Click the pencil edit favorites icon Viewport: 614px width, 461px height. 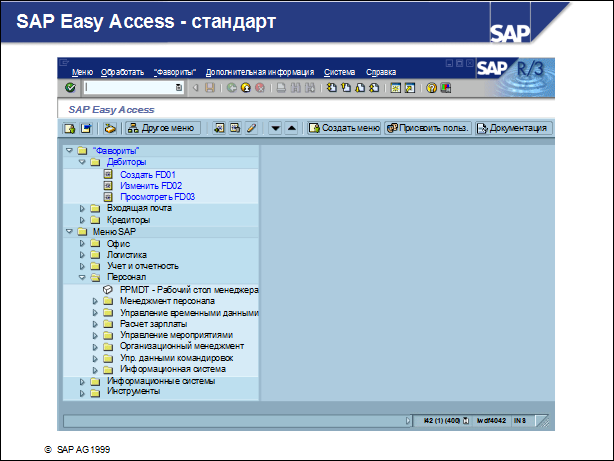click(x=251, y=128)
